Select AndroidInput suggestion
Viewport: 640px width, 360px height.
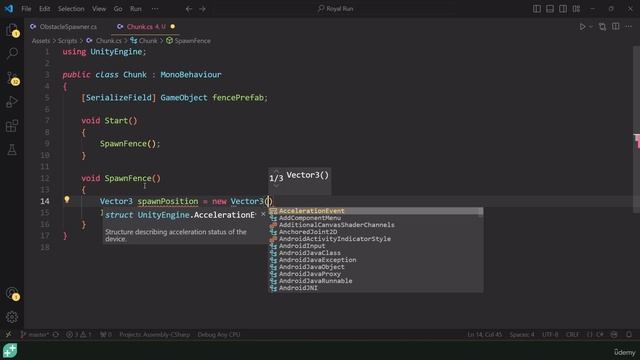click(376, 246)
